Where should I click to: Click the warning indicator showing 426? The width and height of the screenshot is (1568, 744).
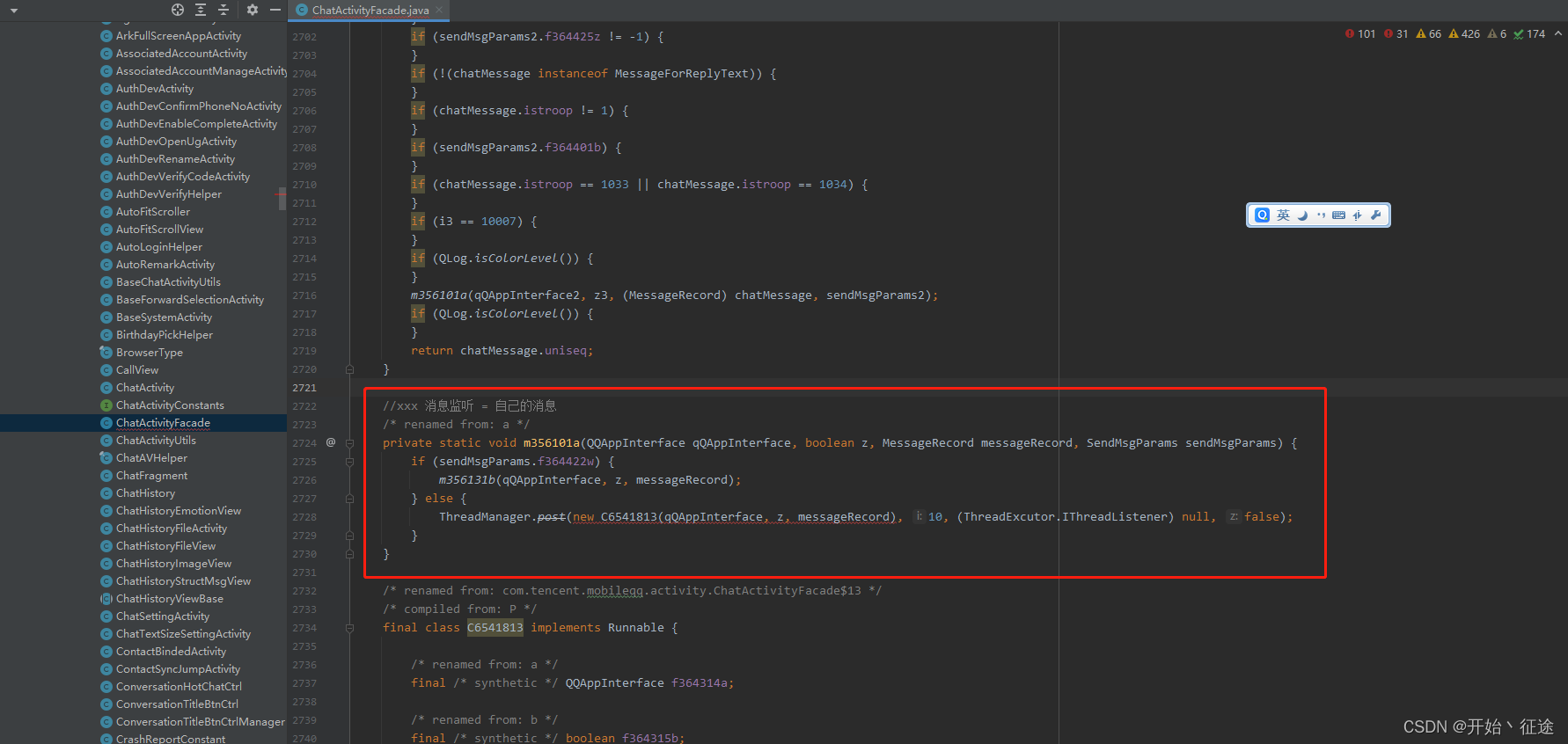click(x=1464, y=34)
